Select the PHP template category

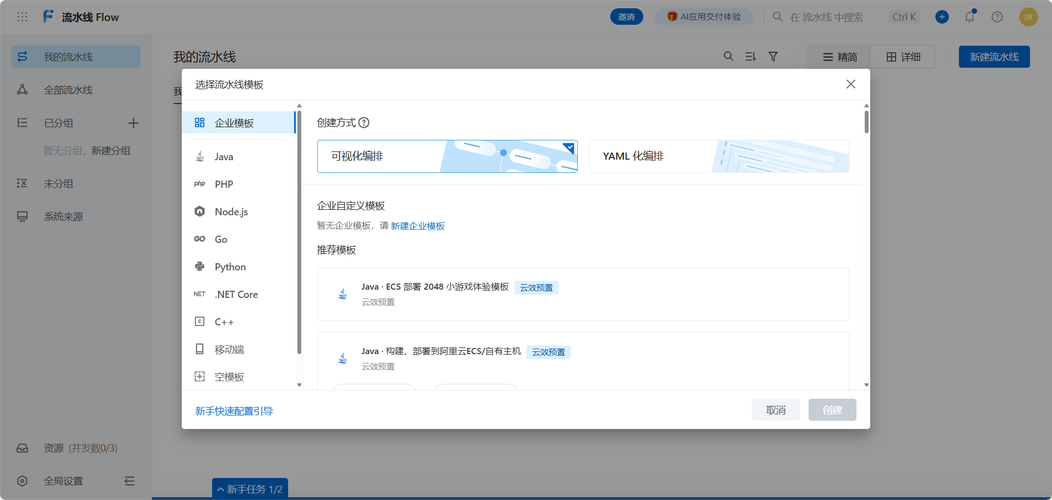point(238,184)
